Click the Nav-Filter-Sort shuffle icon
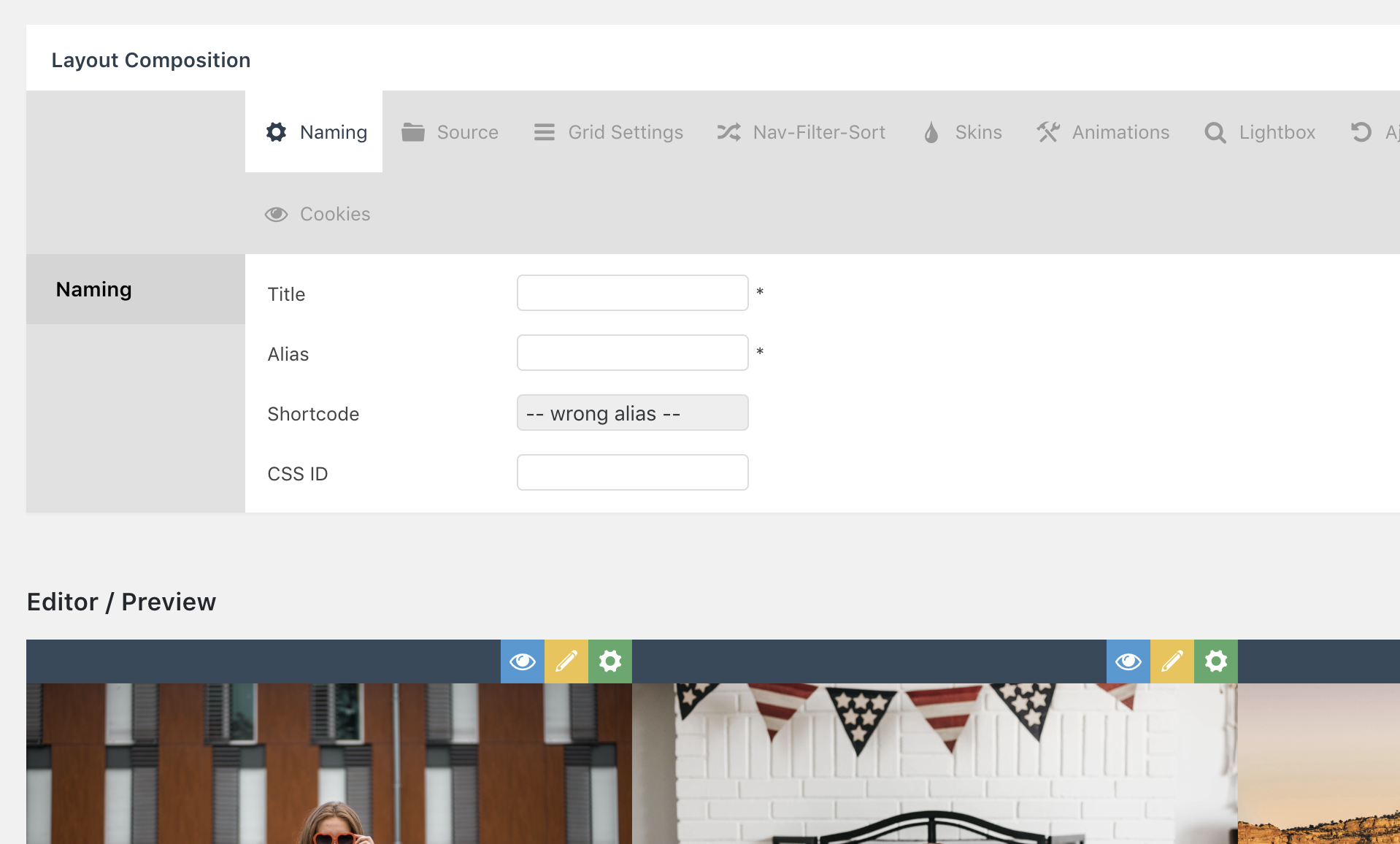The image size is (1400, 844). click(x=728, y=132)
